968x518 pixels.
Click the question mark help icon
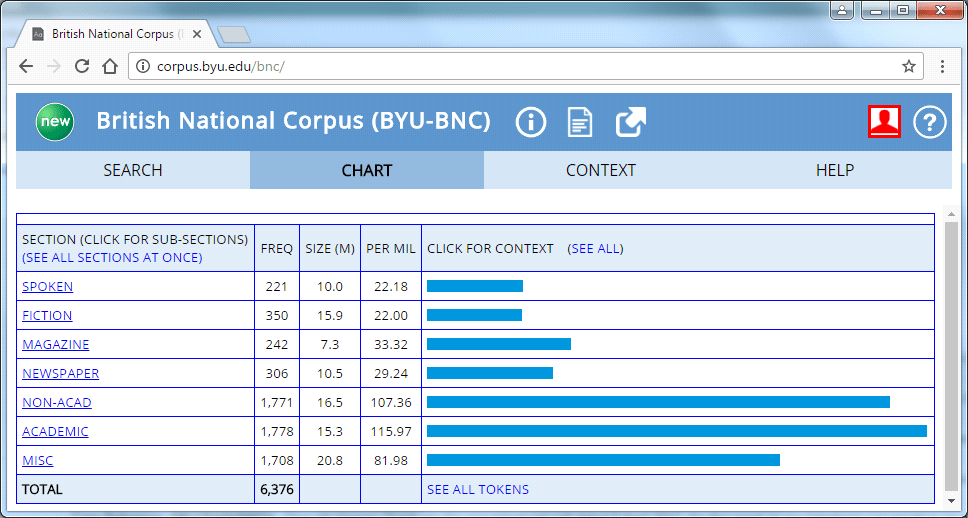930,122
